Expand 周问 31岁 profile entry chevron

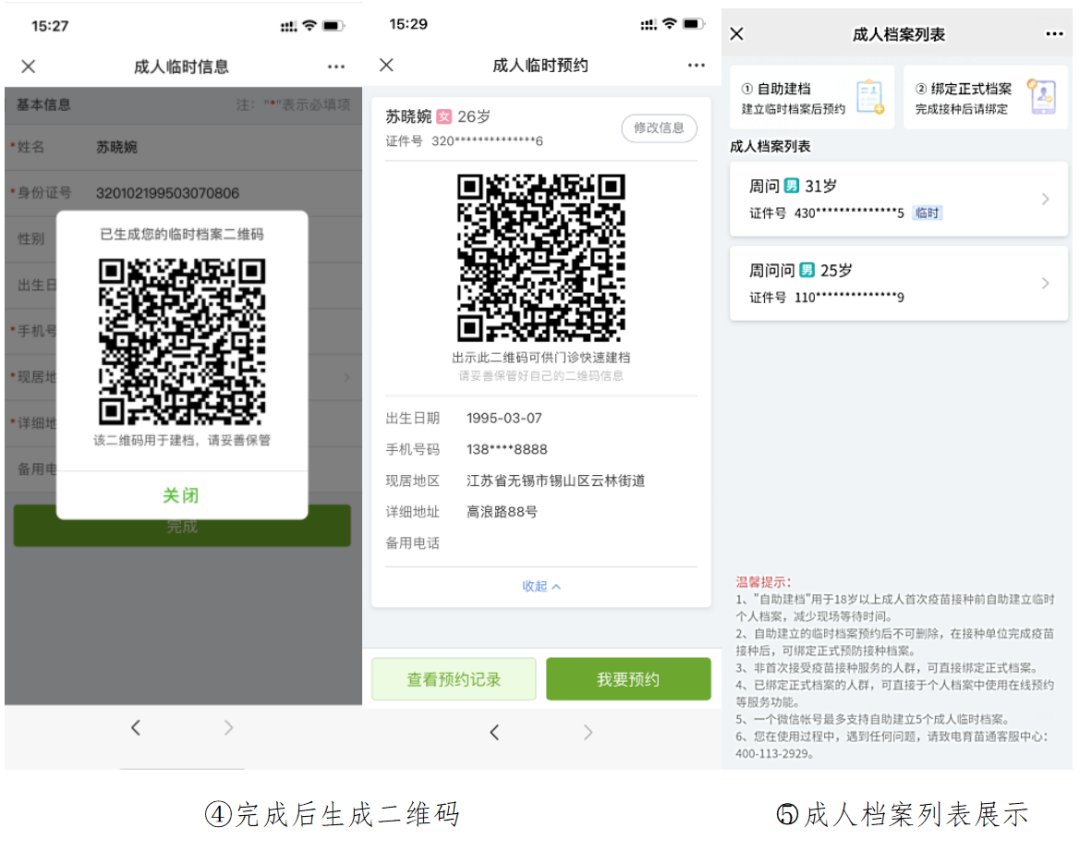click(x=1045, y=199)
